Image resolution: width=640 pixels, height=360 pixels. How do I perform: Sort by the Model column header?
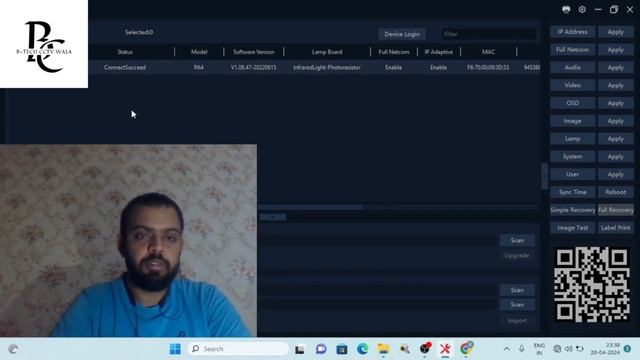pyautogui.click(x=199, y=52)
